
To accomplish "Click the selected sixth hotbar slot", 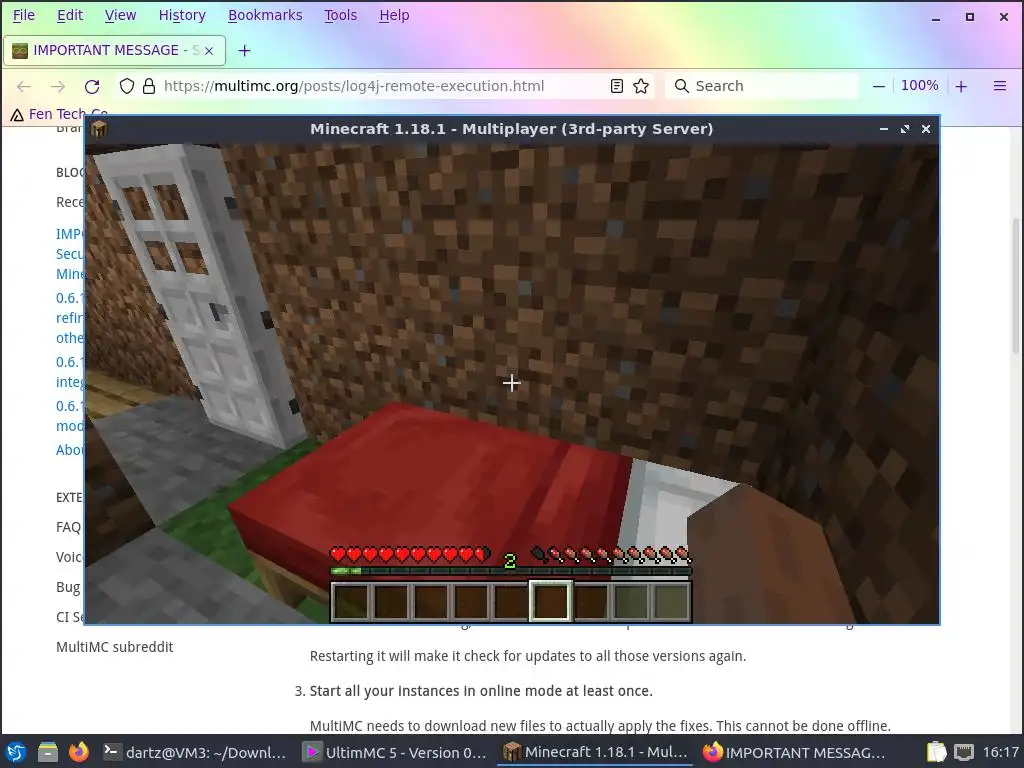I will click(551, 601).
